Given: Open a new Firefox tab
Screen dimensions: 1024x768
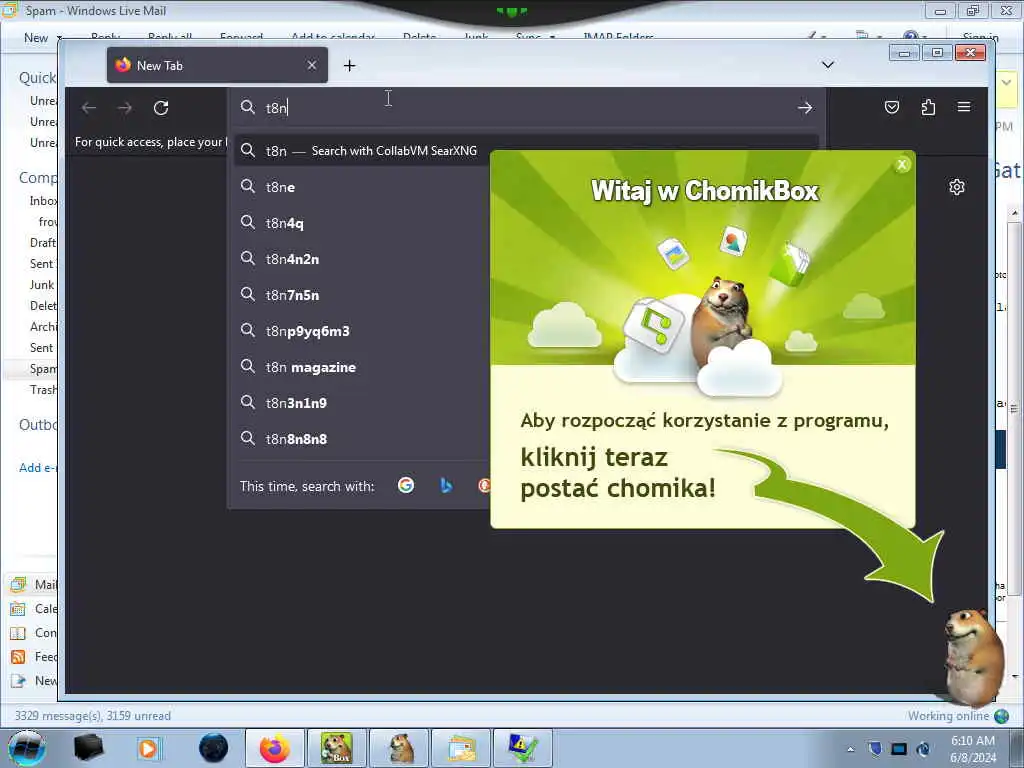Looking at the screenshot, I should click(x=349, y=65).
